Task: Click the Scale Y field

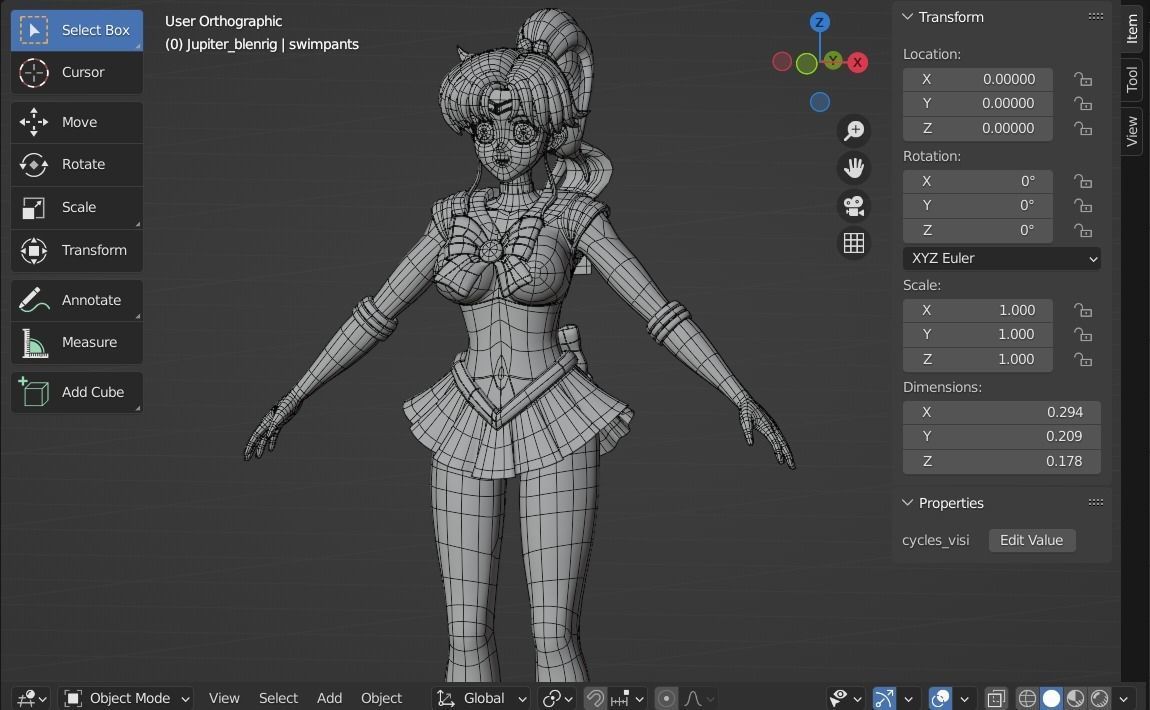Action: click(978, 334)
